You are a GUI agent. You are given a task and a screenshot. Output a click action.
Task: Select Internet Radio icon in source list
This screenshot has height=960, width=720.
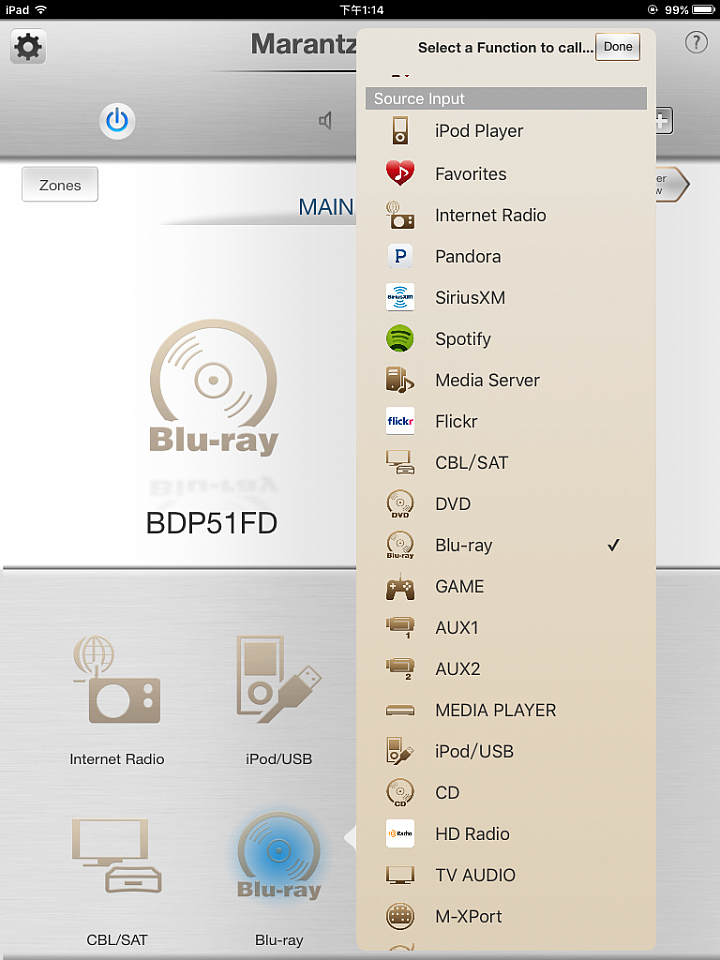point(400,215)
